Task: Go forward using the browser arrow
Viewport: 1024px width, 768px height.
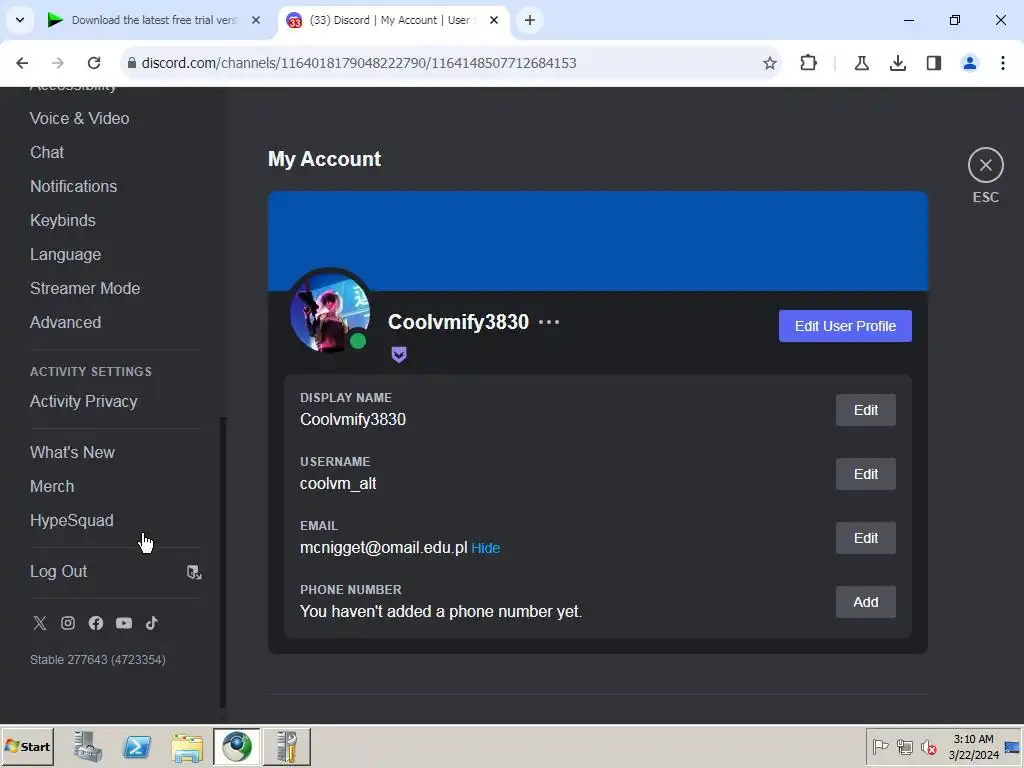Action: click(58, 63)
